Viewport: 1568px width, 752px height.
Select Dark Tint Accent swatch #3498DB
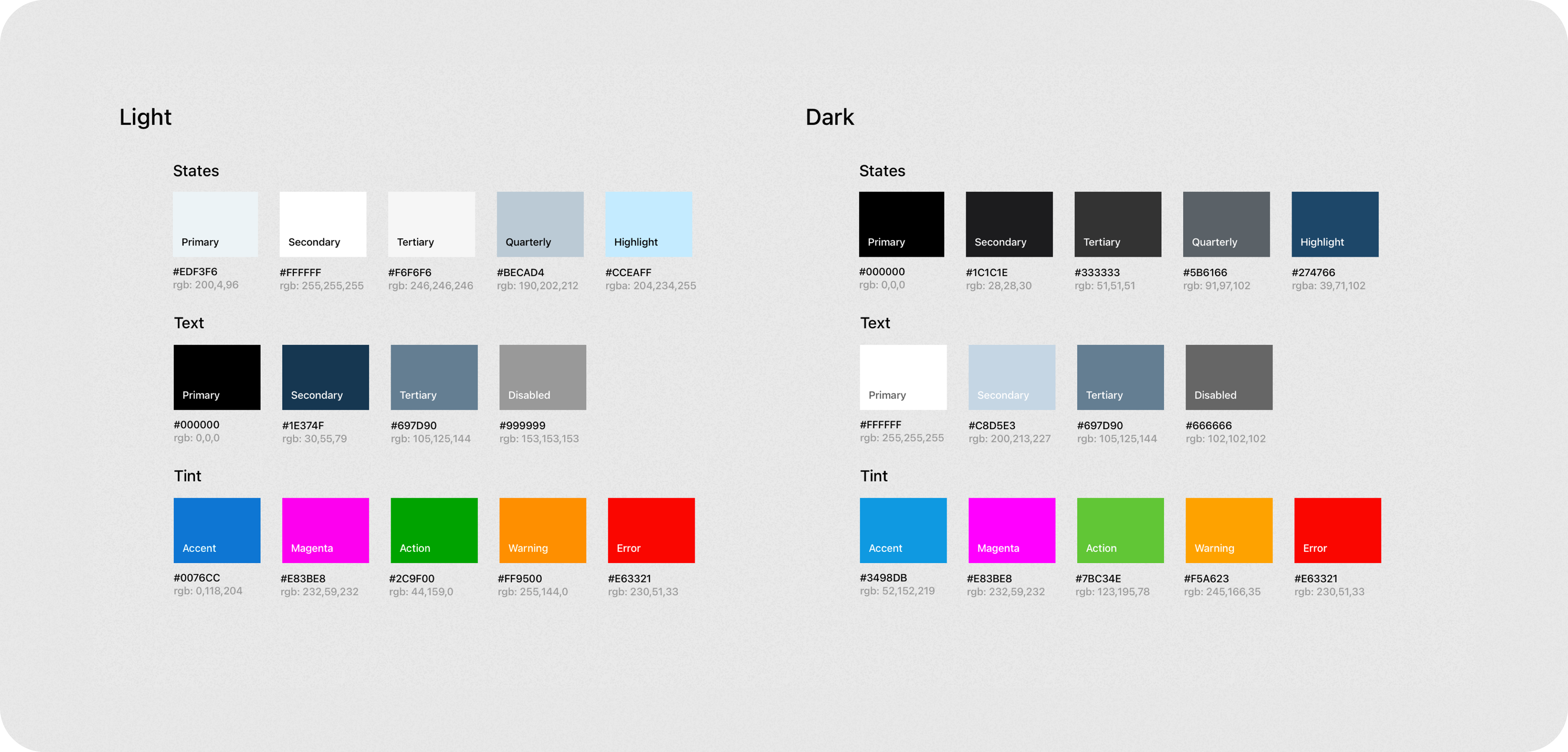pyautogui.click(x=903, y=530)
